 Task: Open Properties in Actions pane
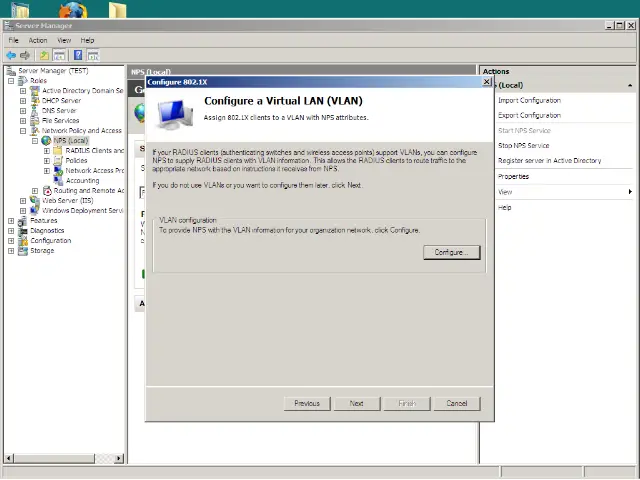(513, 176)
